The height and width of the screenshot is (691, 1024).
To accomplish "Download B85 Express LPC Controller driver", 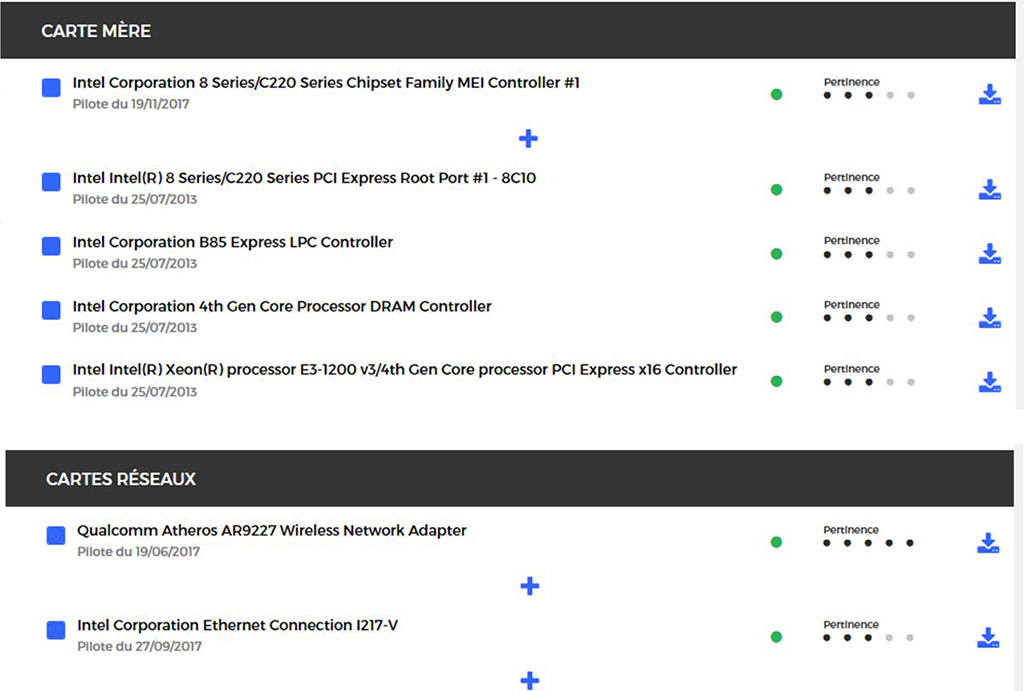I will [x=989, y=254].
